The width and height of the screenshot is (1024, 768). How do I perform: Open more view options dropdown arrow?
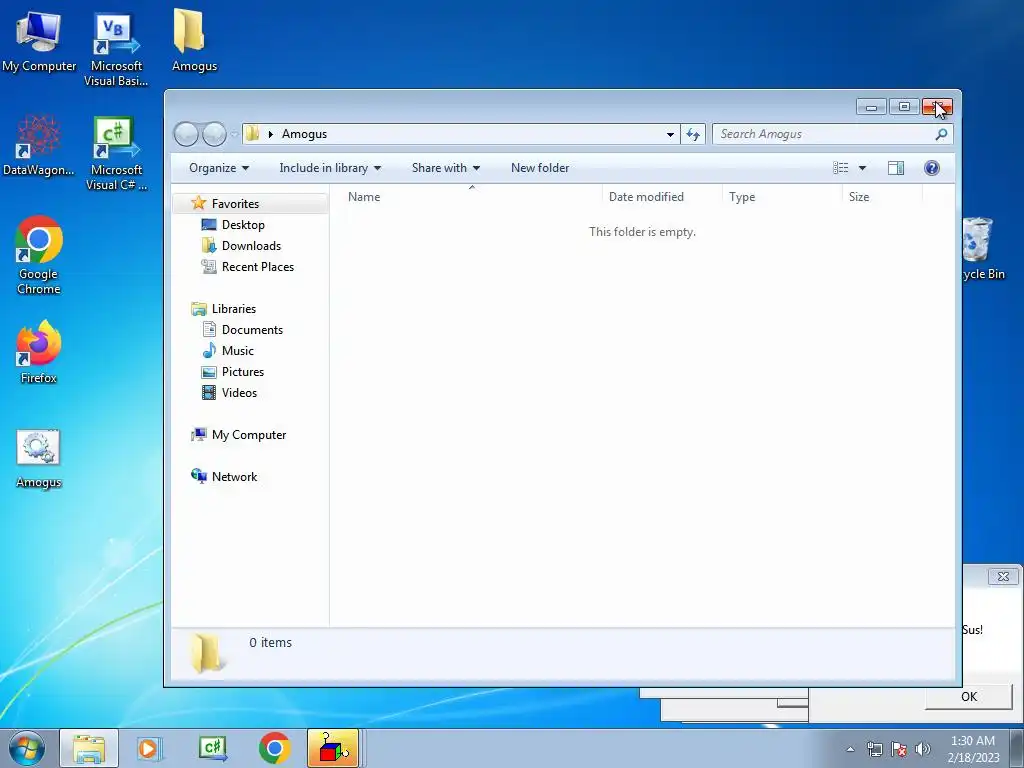click(862, 168)
